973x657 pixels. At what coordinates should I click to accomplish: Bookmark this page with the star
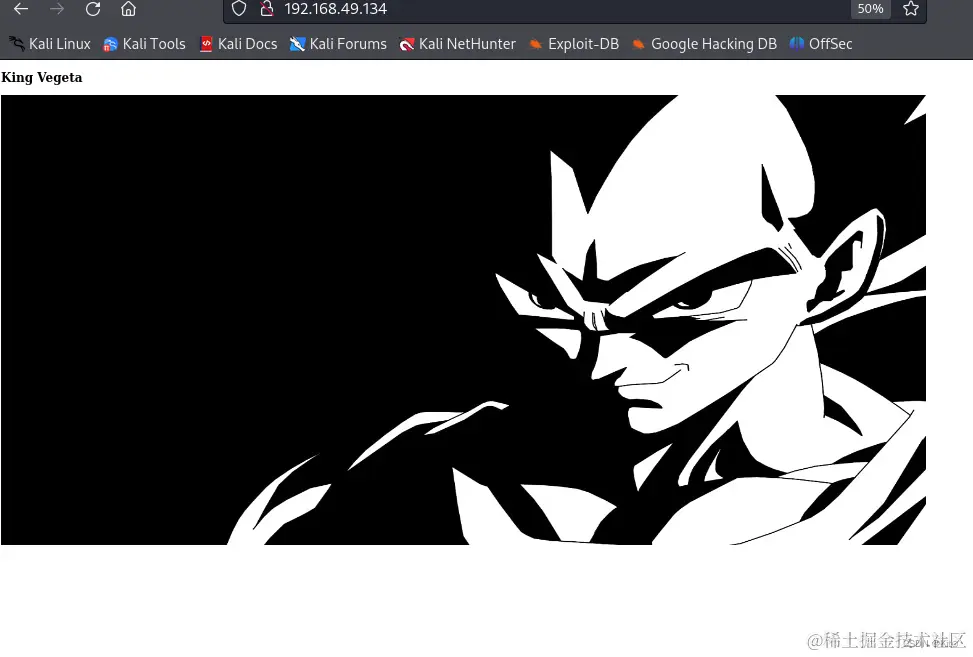[x=910, y=9]
